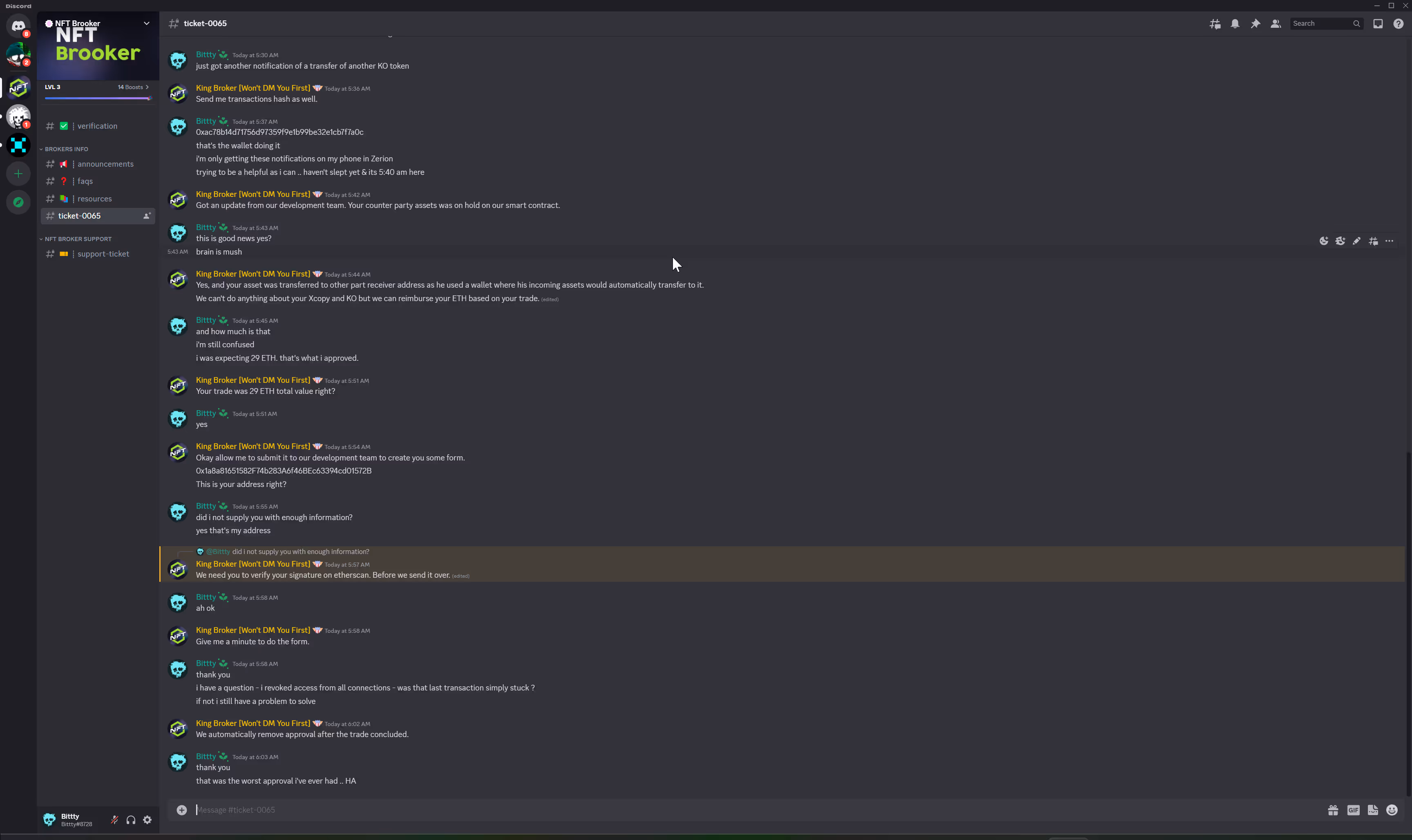Open the emoji picker smiley
Viewport: 1412px width, 840px height.
1392,810
